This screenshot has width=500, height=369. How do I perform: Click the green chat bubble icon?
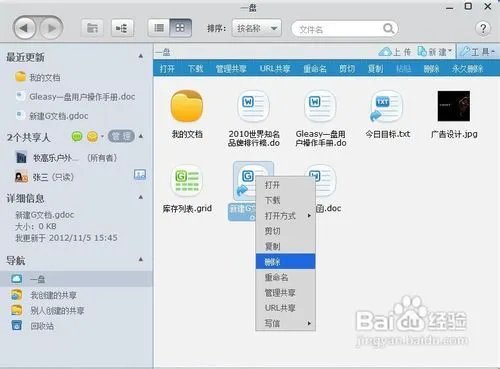(77, 136)
